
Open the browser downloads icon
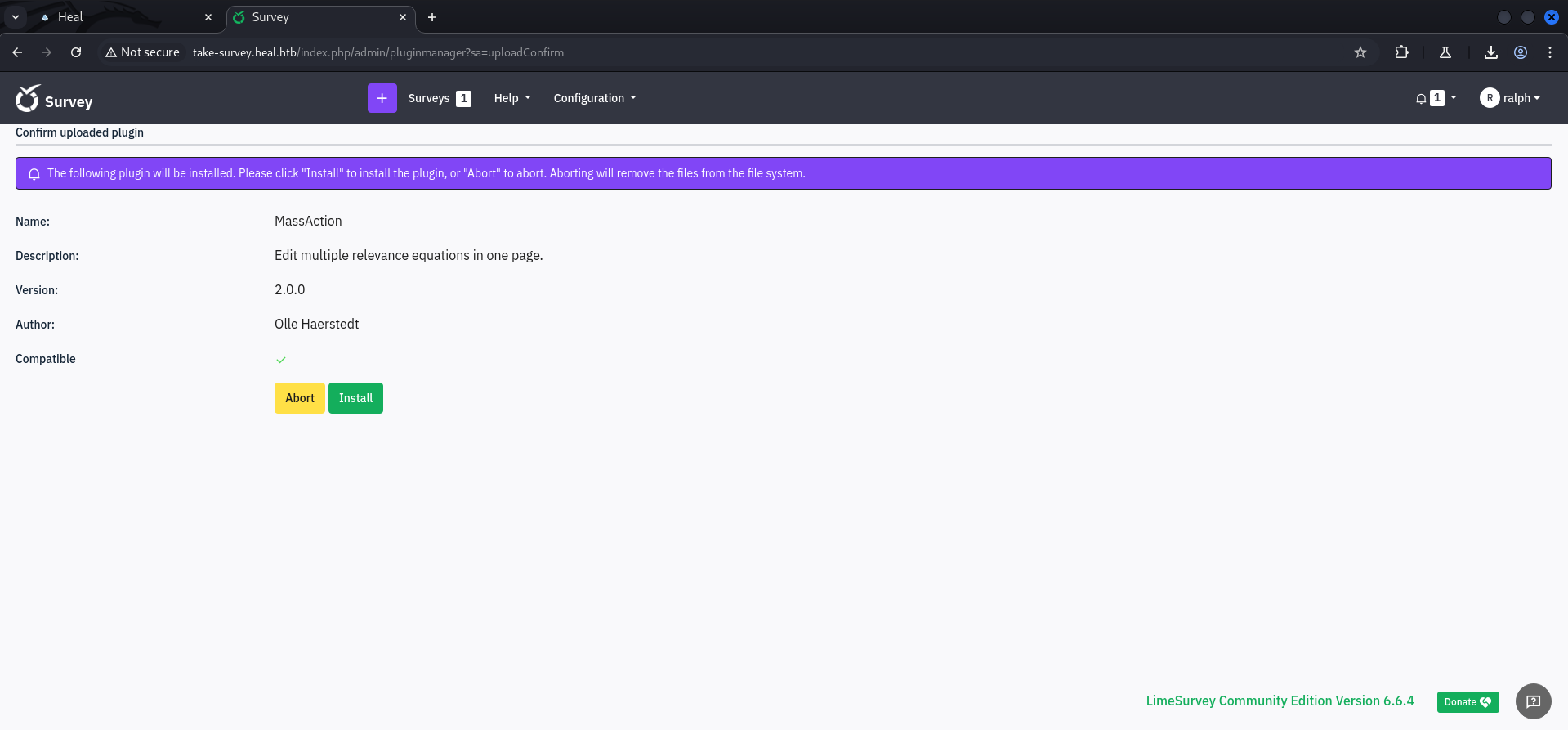[x=1491, y=52]
